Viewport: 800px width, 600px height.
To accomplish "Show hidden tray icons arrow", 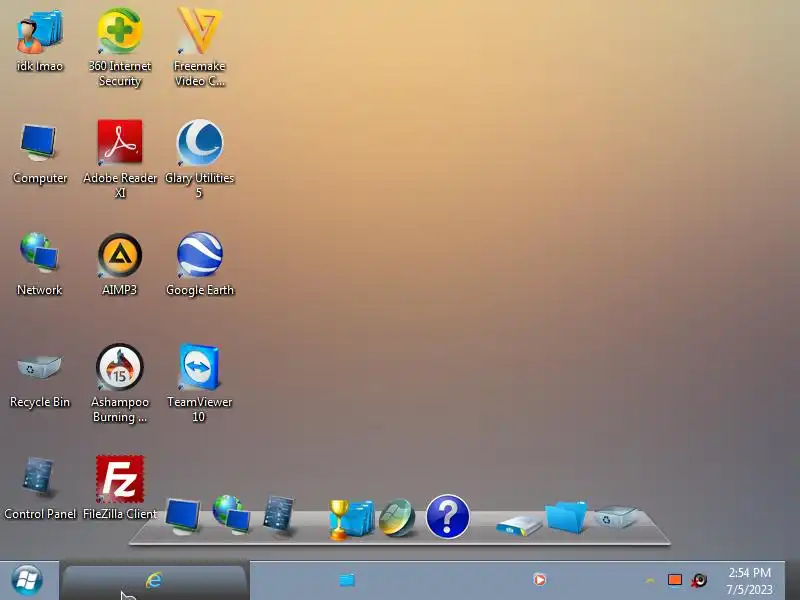I will pos(650,581).
